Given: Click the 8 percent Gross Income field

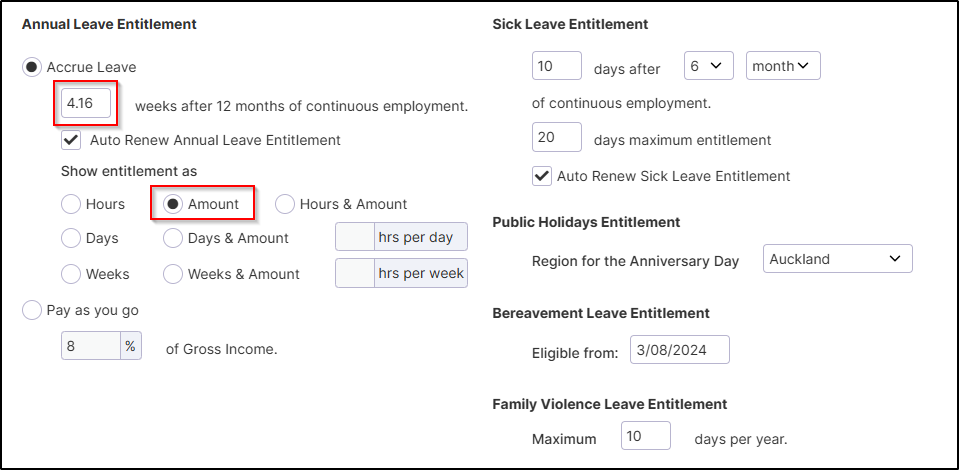Looking at the screenshot, I should pyautogui.click(x=91, y=346).
